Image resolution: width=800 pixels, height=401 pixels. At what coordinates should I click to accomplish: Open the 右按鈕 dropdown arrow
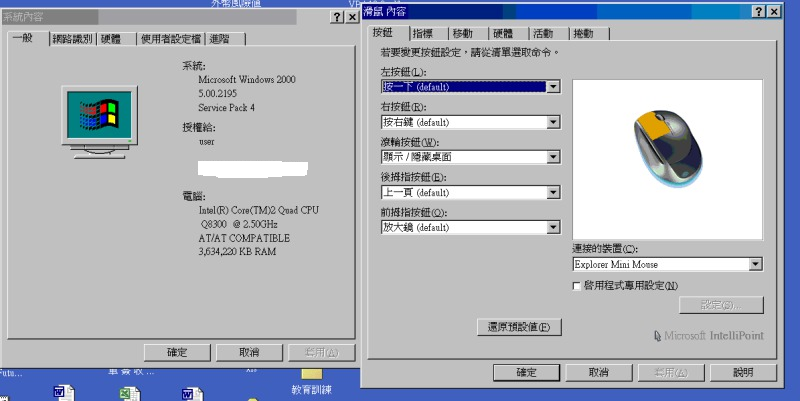click(x=553, y=122)
